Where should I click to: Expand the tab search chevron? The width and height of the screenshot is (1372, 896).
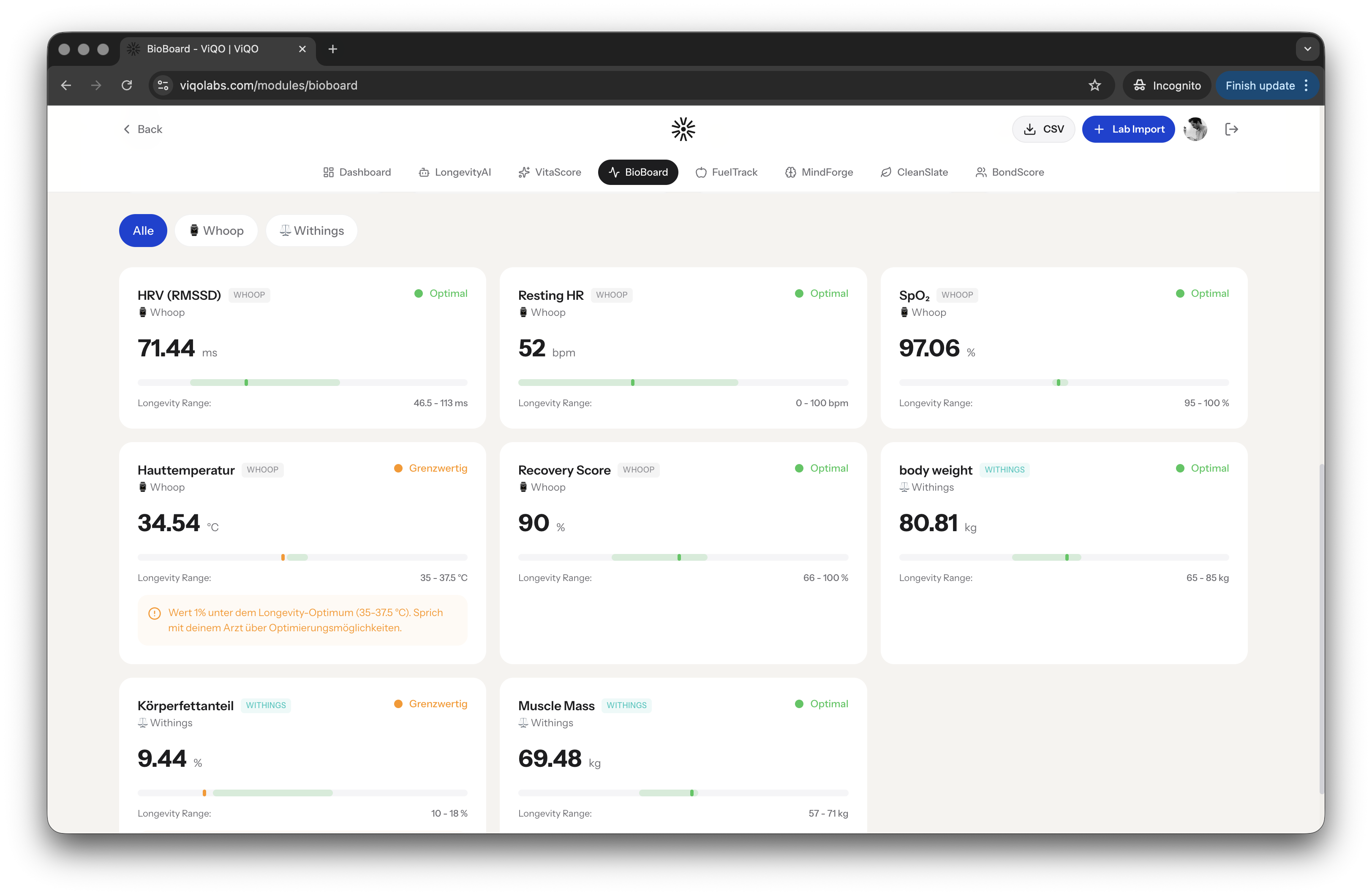coord(1307,49)
